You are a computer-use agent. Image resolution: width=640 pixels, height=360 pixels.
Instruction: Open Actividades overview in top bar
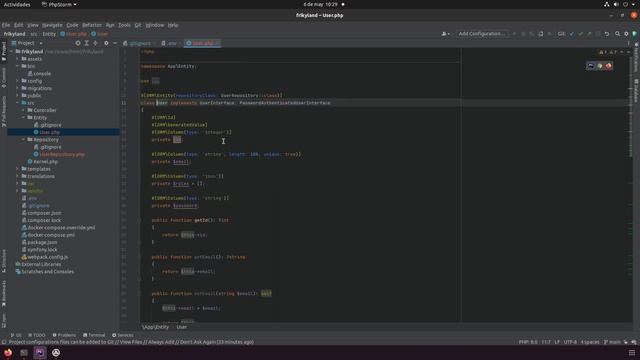(17, 4)
